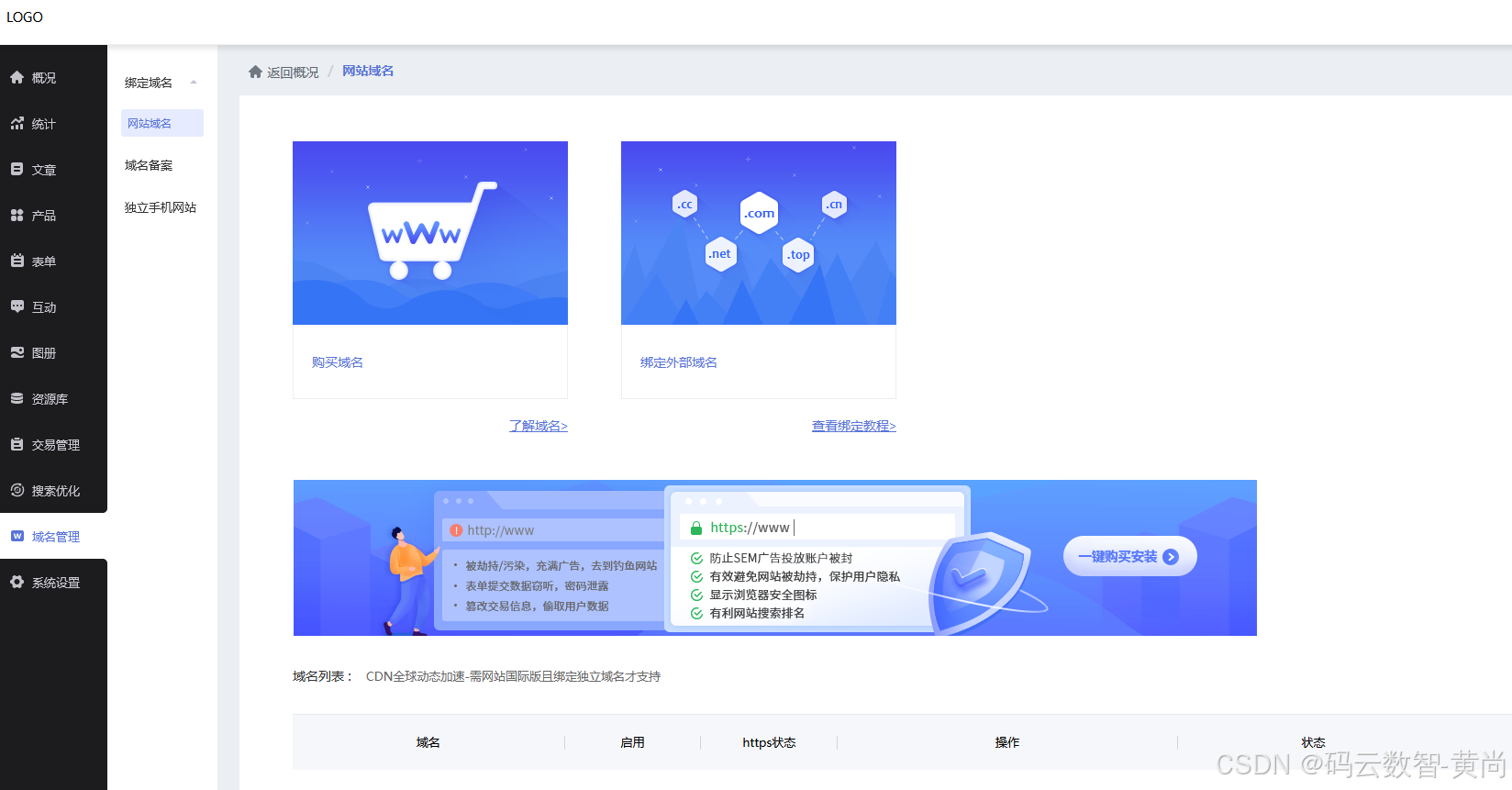Click the https状态 column header
1512x790 pixels.
click(769, 742)
